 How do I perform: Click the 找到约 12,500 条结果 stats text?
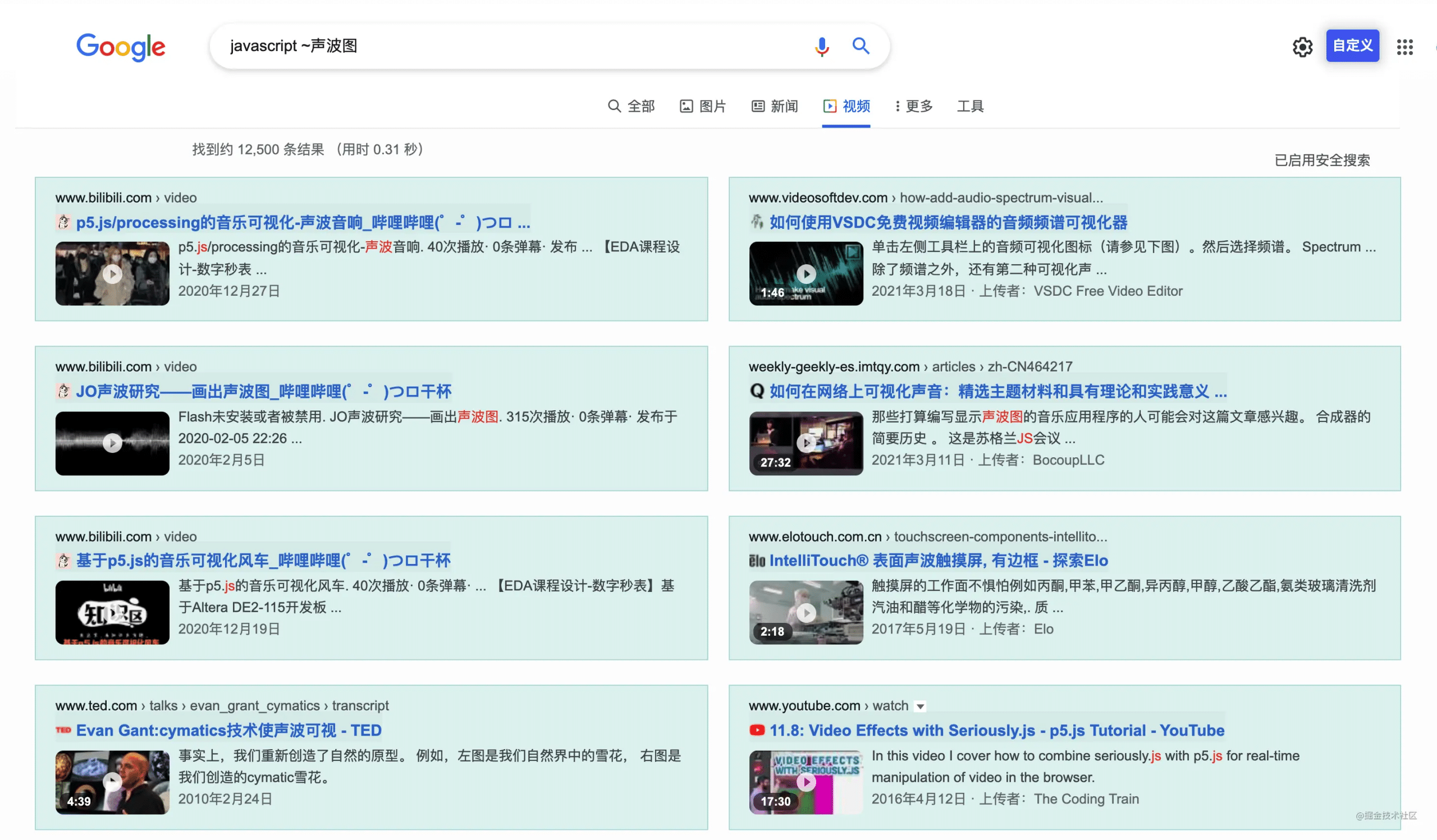[x=308, y=149]
